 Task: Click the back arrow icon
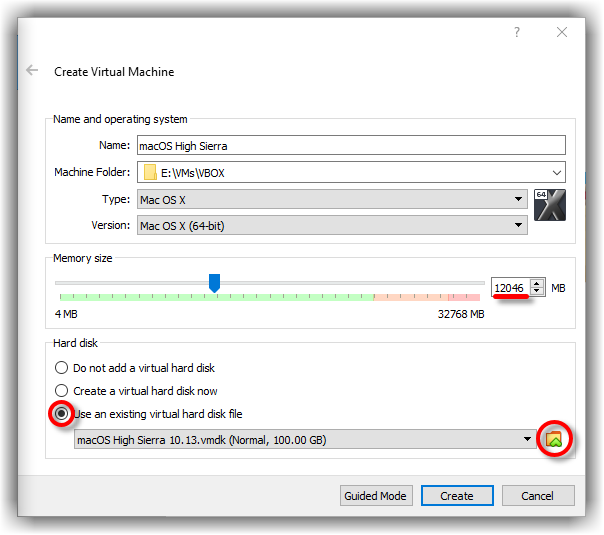click(32, 71)
